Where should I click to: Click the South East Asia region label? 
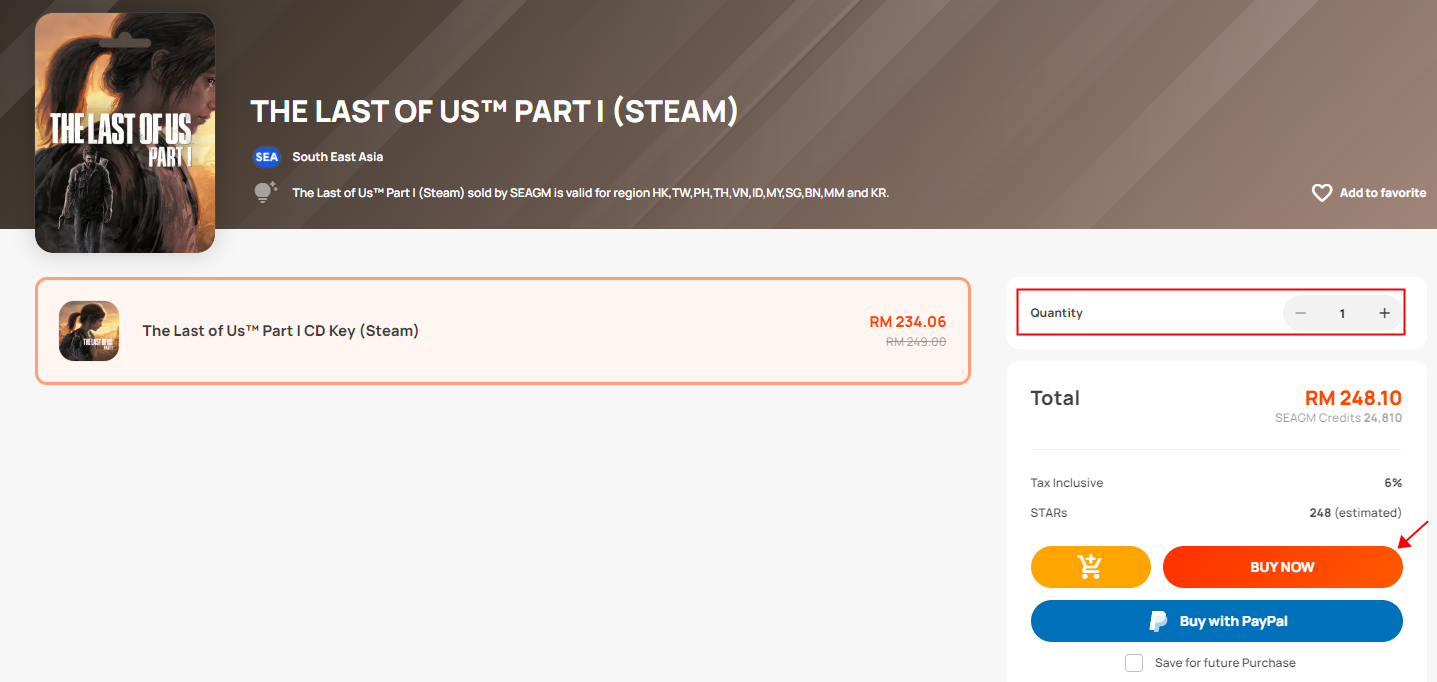pyautogui.click(x=337, y=157)
